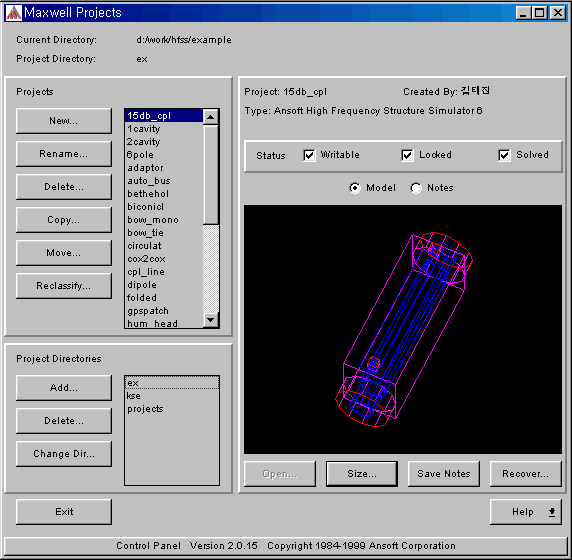Click the Recover... button

point(525,474)
